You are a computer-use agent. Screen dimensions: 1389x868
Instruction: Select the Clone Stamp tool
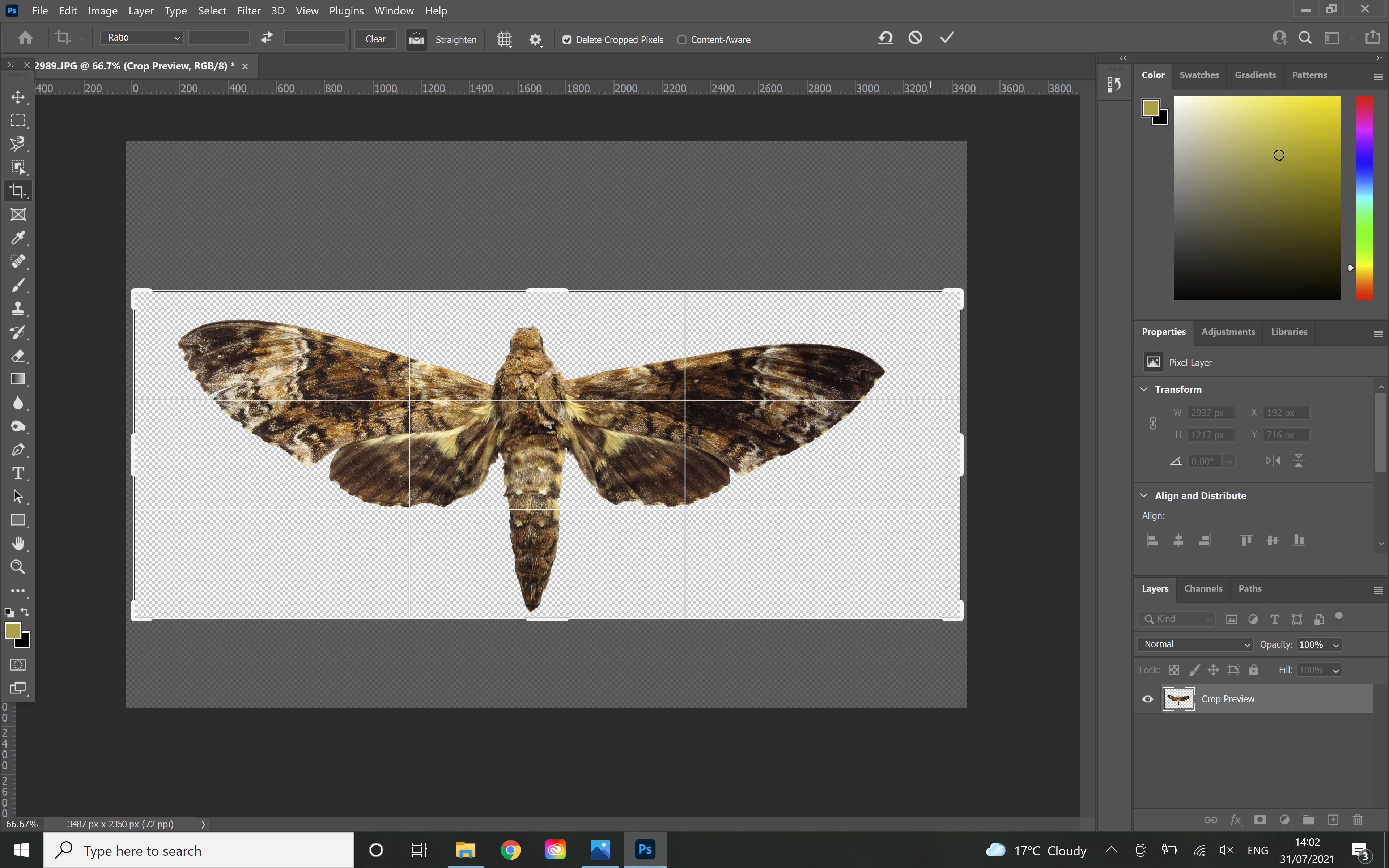click(18, 309)
